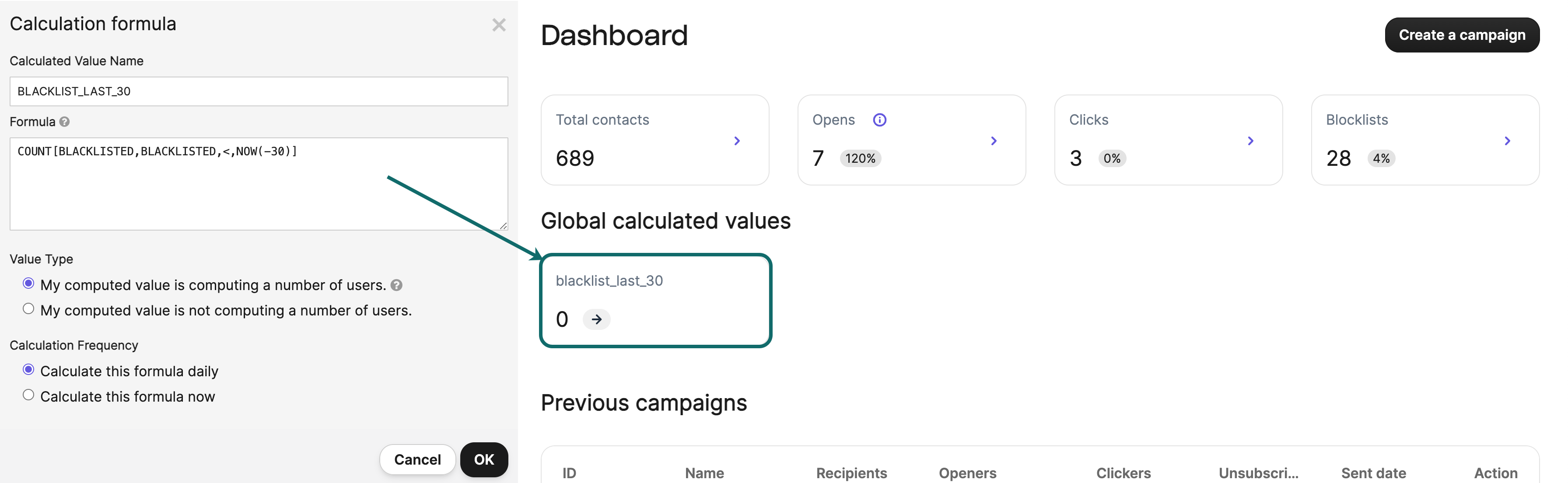Image resolution: width=1568 pixels, height=483 pixels.
Task: Expand the Clicks card chevron
Action: (x=1250, y=141)
